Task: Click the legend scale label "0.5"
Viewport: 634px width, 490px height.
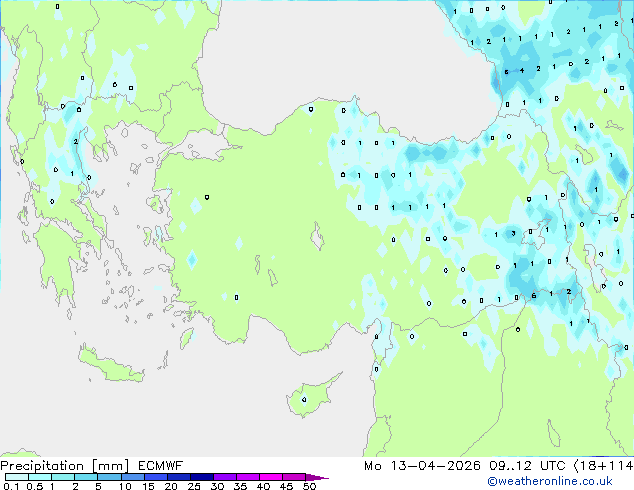Action: pyautogui.click(x=34, y=486)
